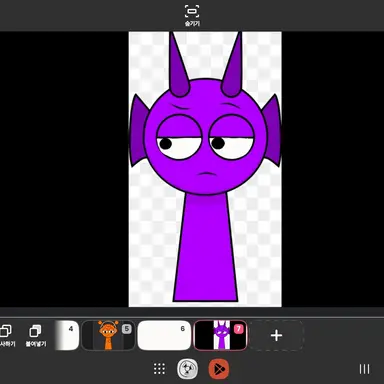Select frame 5 with orange character
384x384 pixels.
108,335
